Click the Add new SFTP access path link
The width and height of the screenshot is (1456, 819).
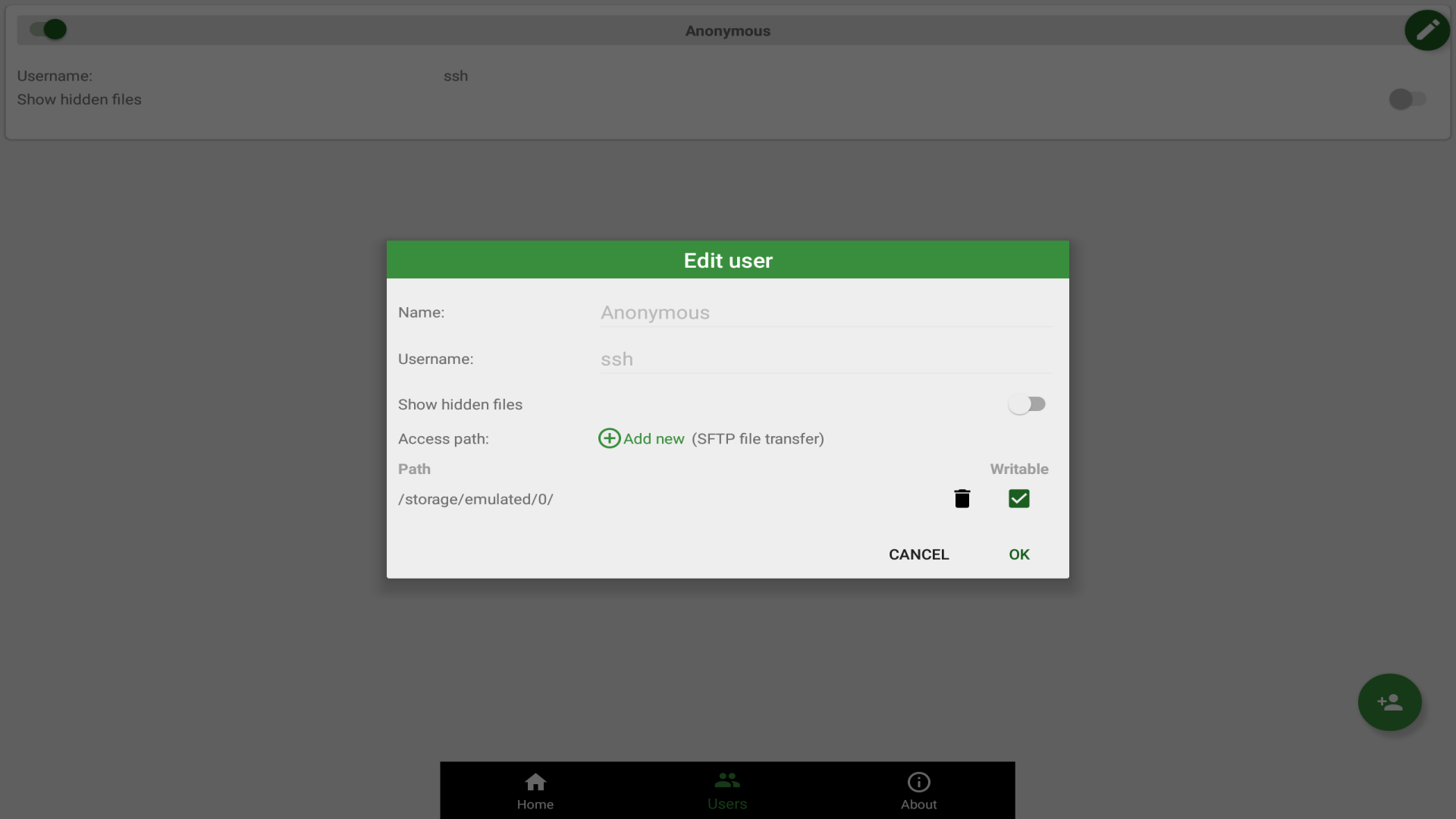pyautogui.click(x=654, y=438)
